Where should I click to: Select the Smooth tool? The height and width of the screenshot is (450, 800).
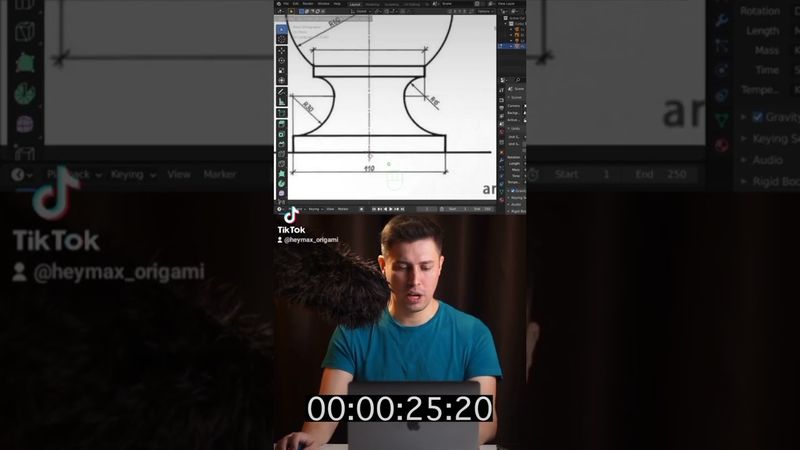(282, 193)
